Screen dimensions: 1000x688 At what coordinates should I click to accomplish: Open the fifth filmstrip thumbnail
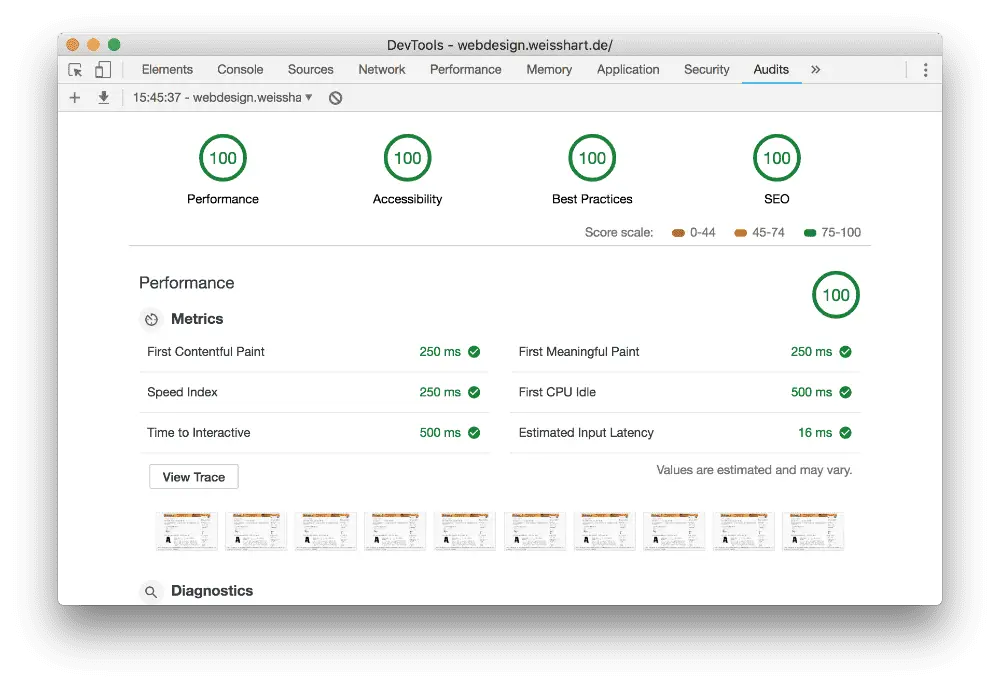point(465,531)
